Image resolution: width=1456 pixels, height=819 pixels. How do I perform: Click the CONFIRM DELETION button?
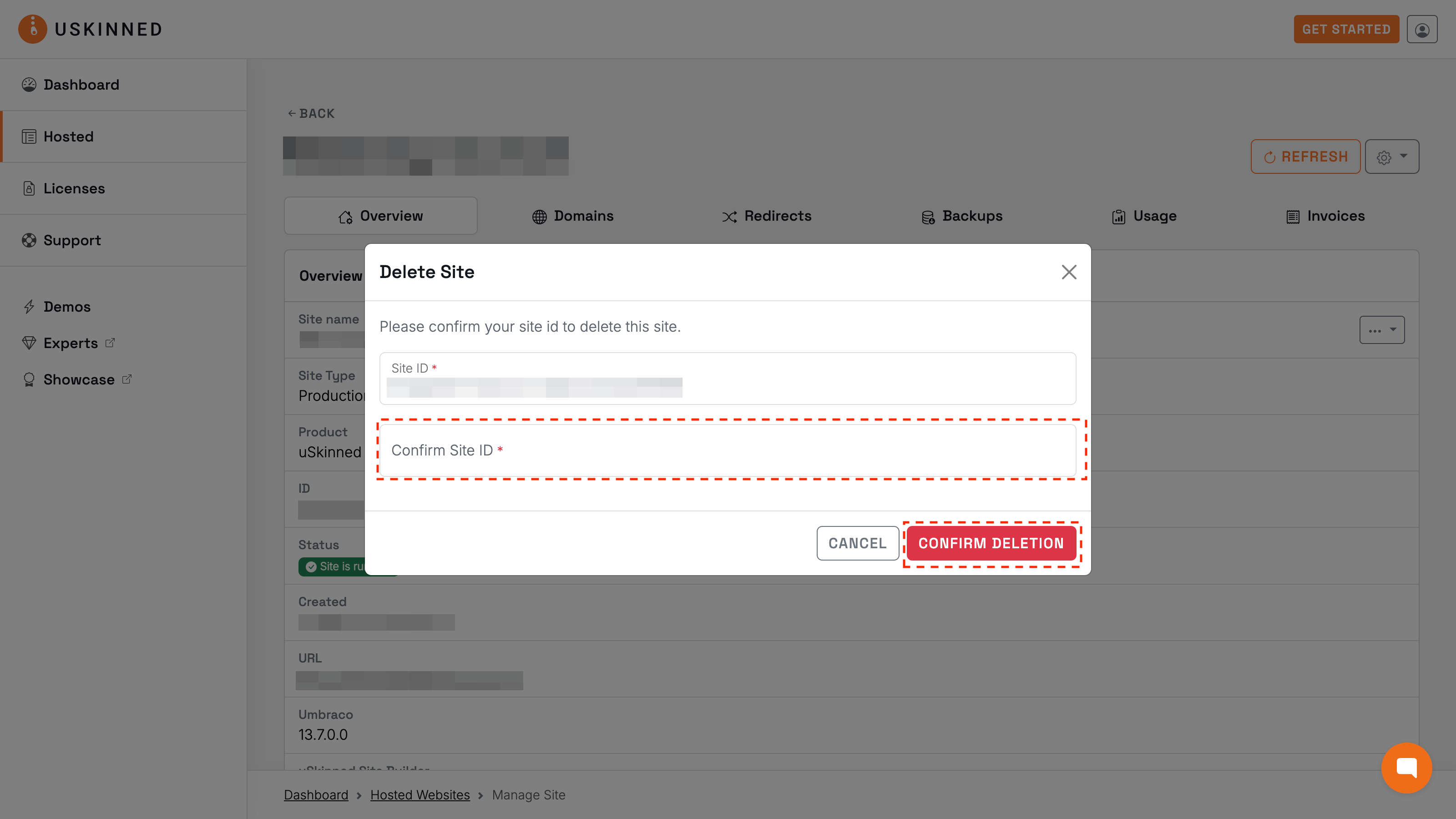pyautogui.click(x=992, y=543)
